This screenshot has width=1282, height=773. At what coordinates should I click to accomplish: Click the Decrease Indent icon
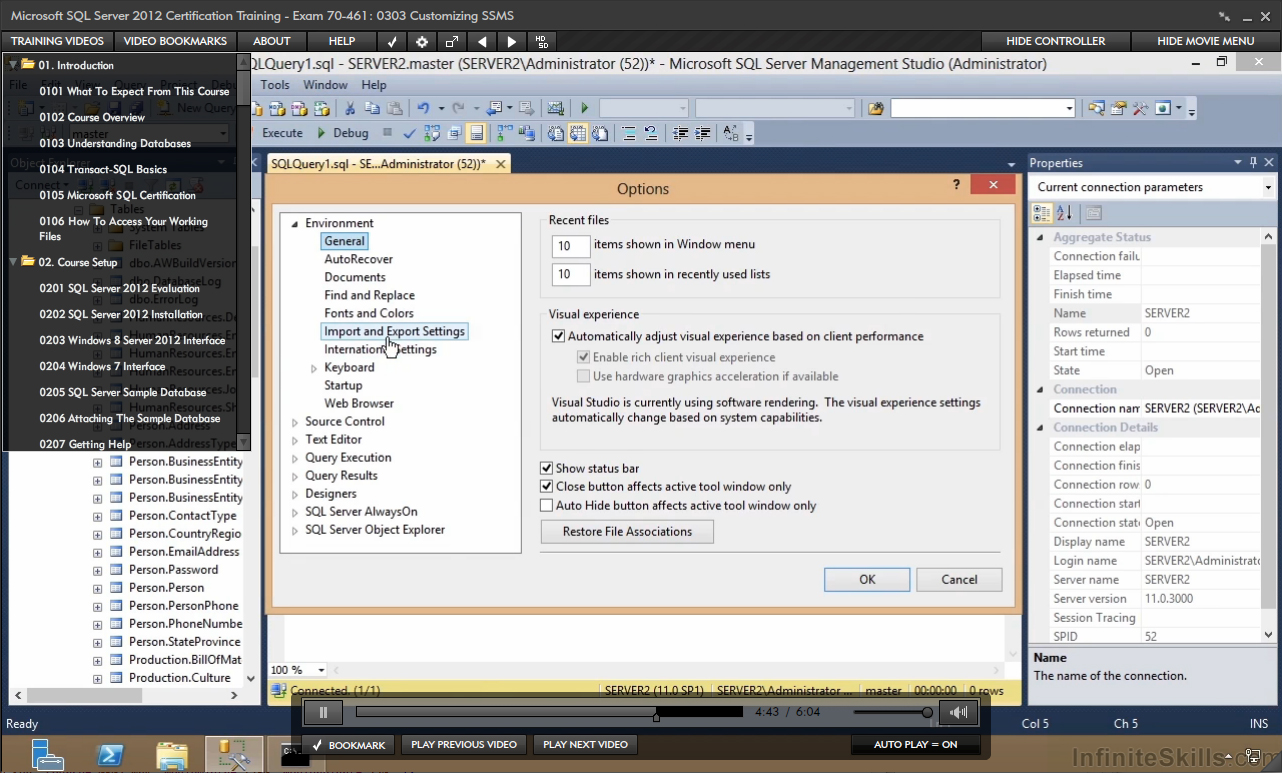(x=681, y=133)
